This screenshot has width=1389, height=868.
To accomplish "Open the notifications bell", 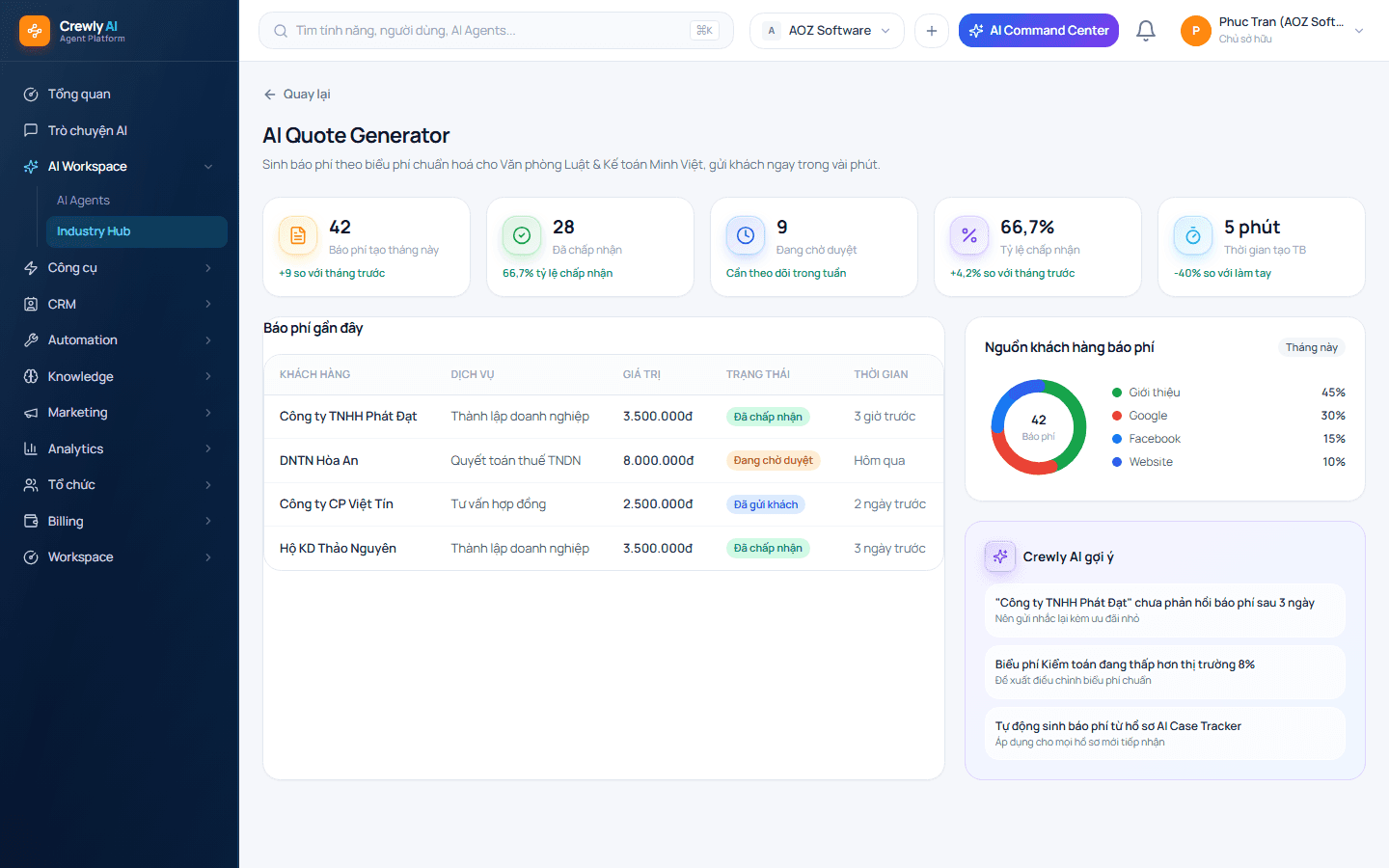I will tap(1145, 31).
